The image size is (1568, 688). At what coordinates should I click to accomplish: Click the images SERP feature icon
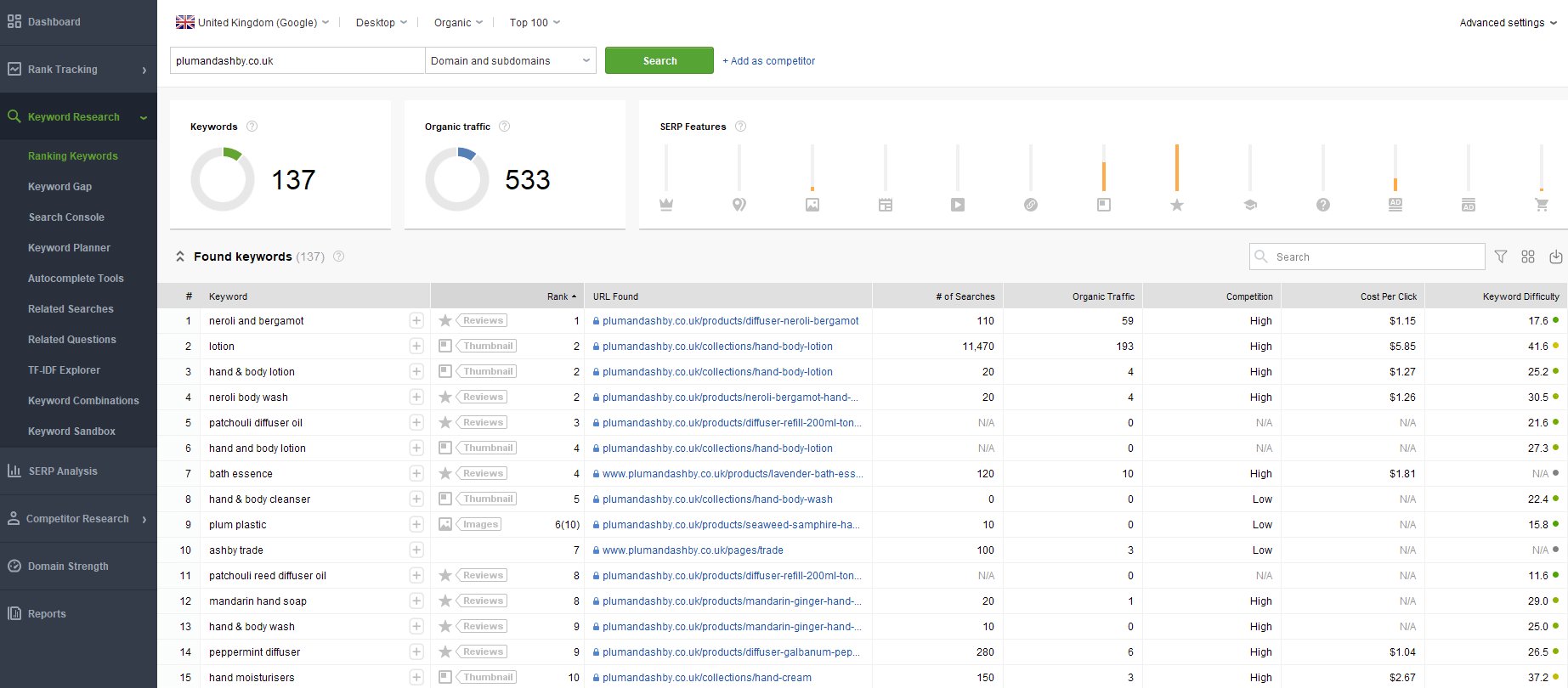click(812, 205)
